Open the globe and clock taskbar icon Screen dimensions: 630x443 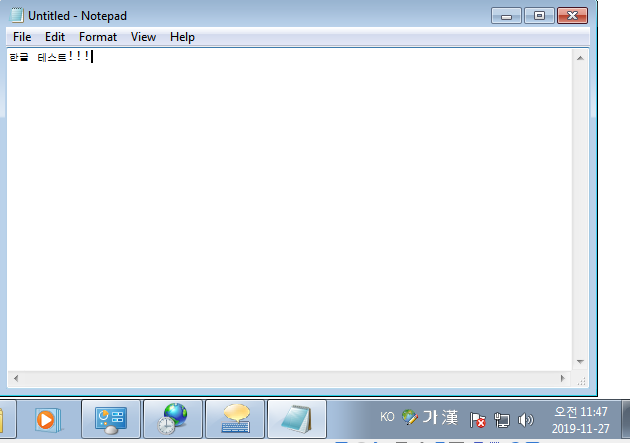173,418
